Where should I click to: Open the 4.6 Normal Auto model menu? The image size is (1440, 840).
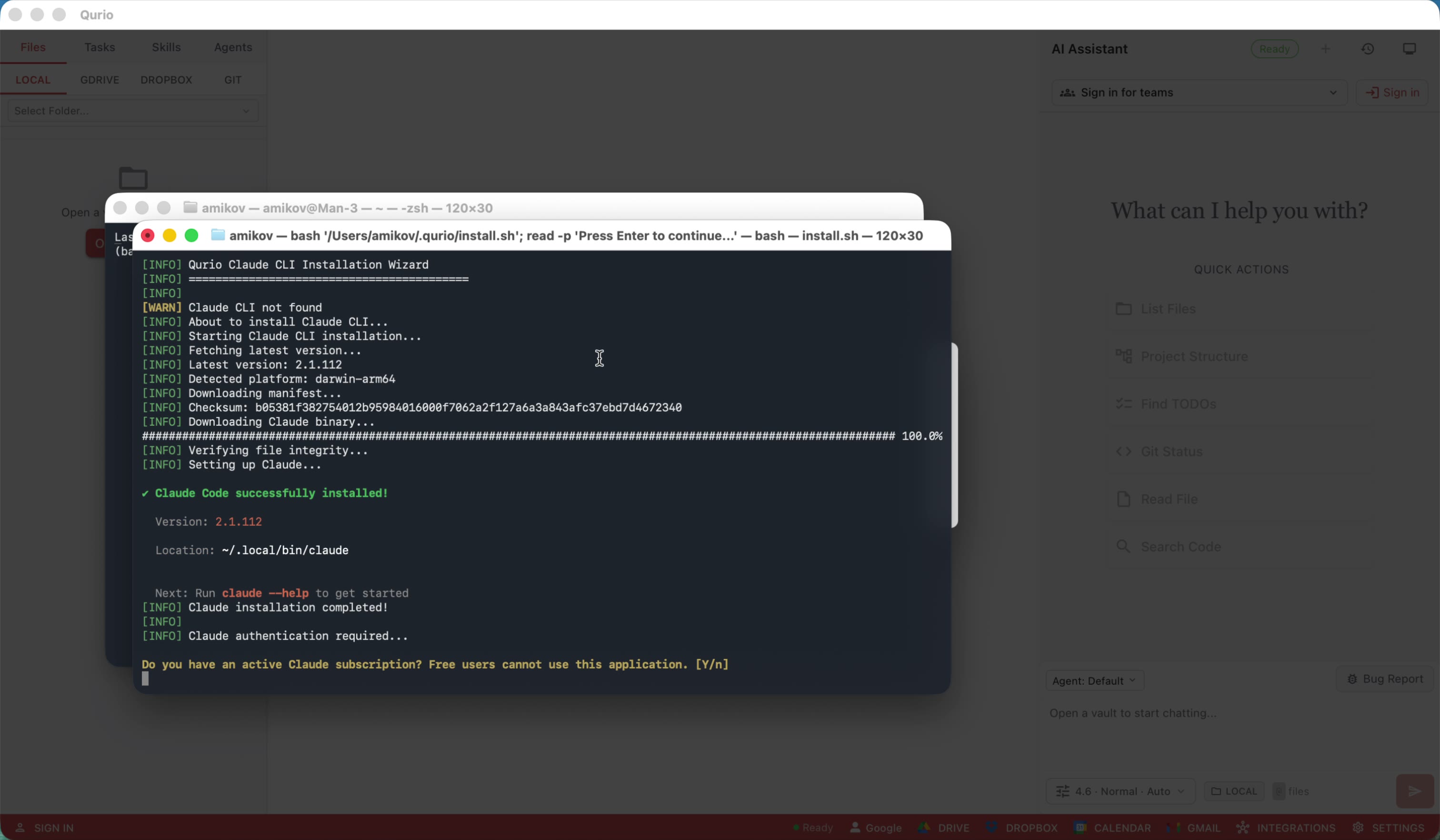tap(1120, 791)
